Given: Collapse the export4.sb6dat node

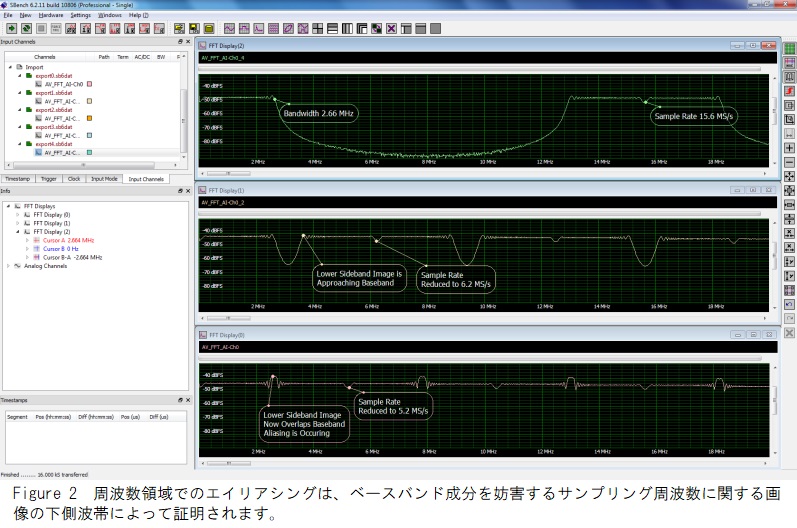Looking at the screenshot, I should (x=20, y=144).
